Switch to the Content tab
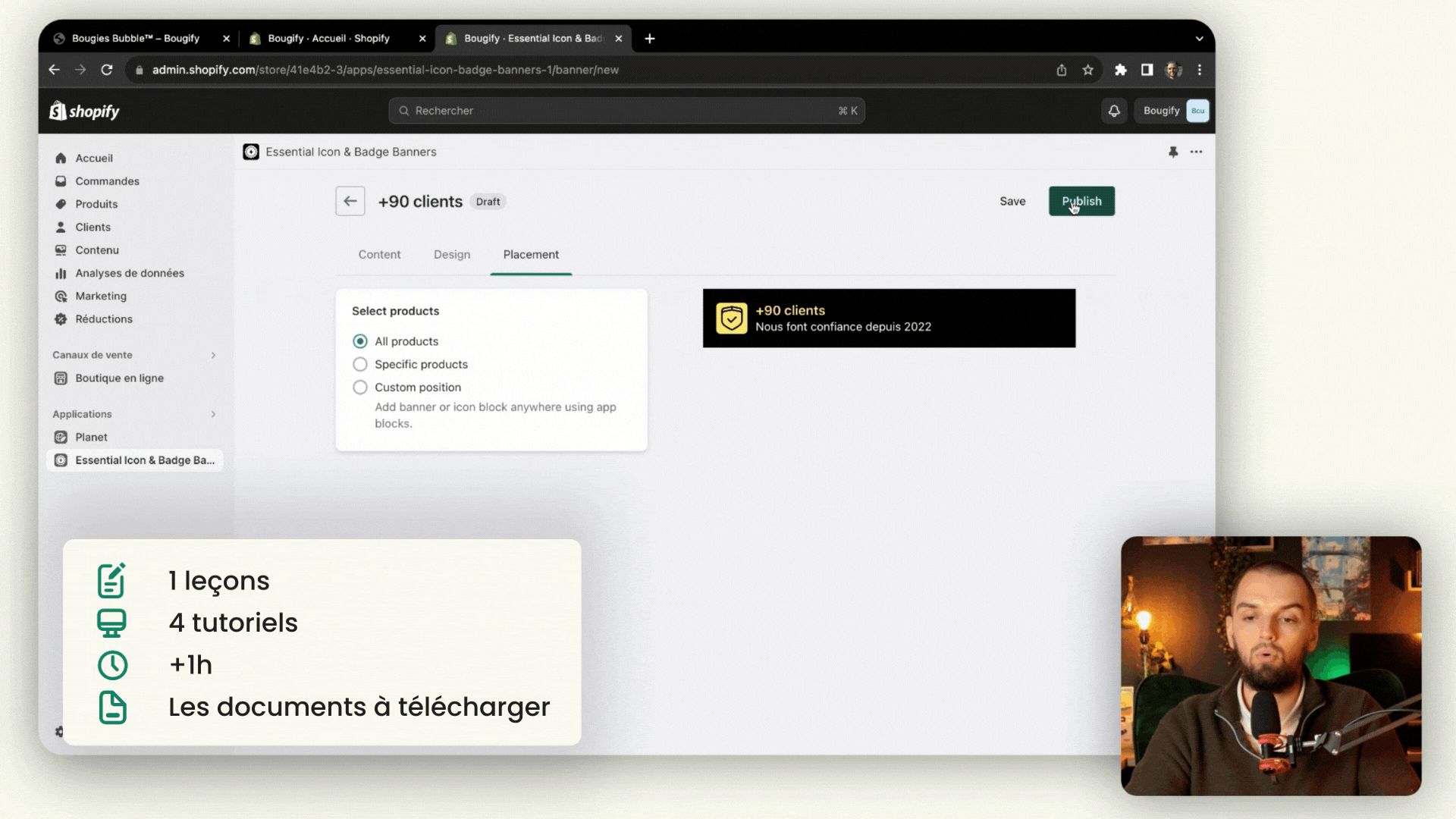Image resolution: width=1456 pixels, height=819 pixels. point(379,255)
